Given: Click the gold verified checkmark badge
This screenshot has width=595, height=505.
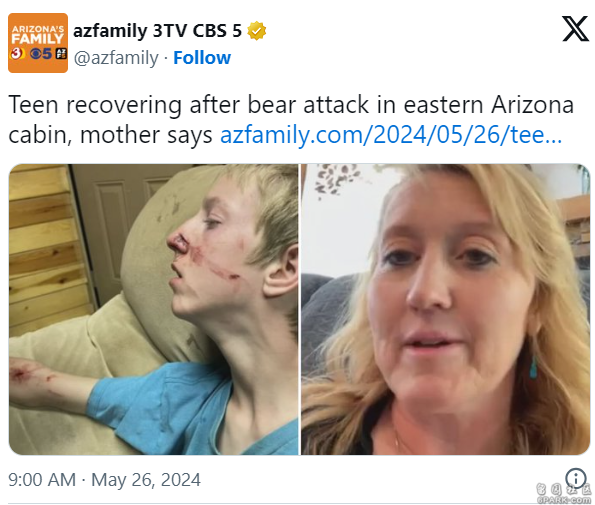Looking at the screenshot, I should 257,31.
